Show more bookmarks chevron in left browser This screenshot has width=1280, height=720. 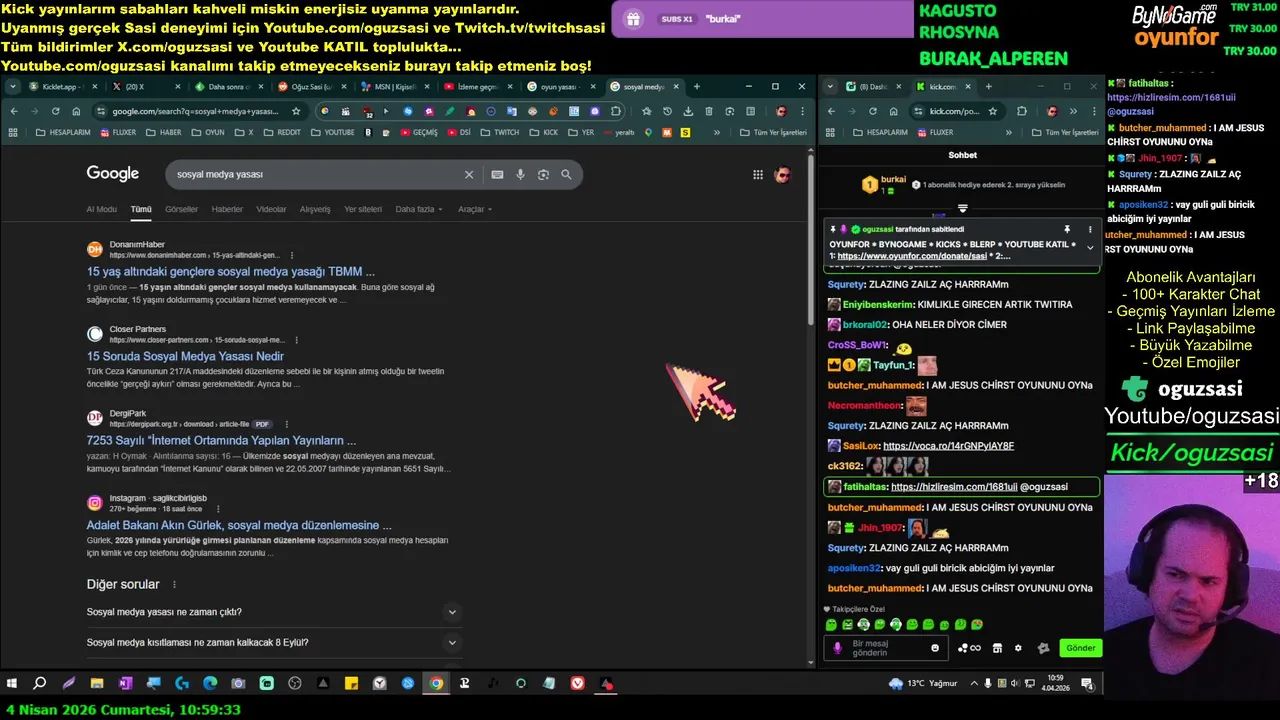716,132
